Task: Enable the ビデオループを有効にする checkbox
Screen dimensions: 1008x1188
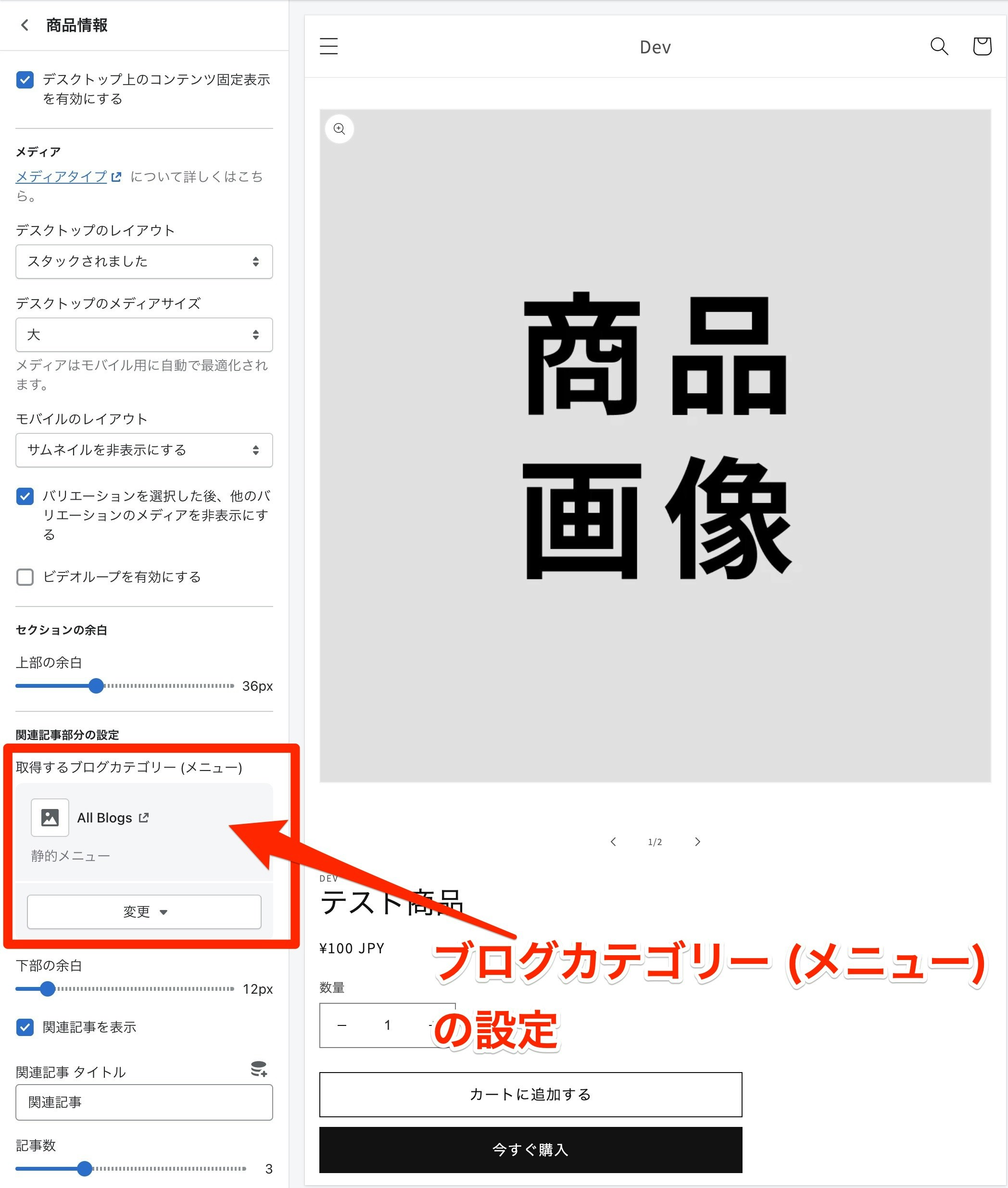Action: tap(25, 578)
